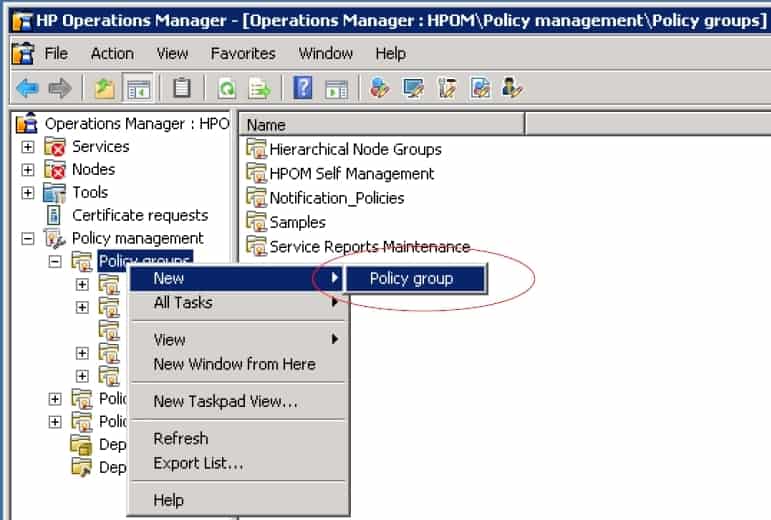Select the Samples list entry text
The height and width of the screenshot is (520, 771).
297,222
